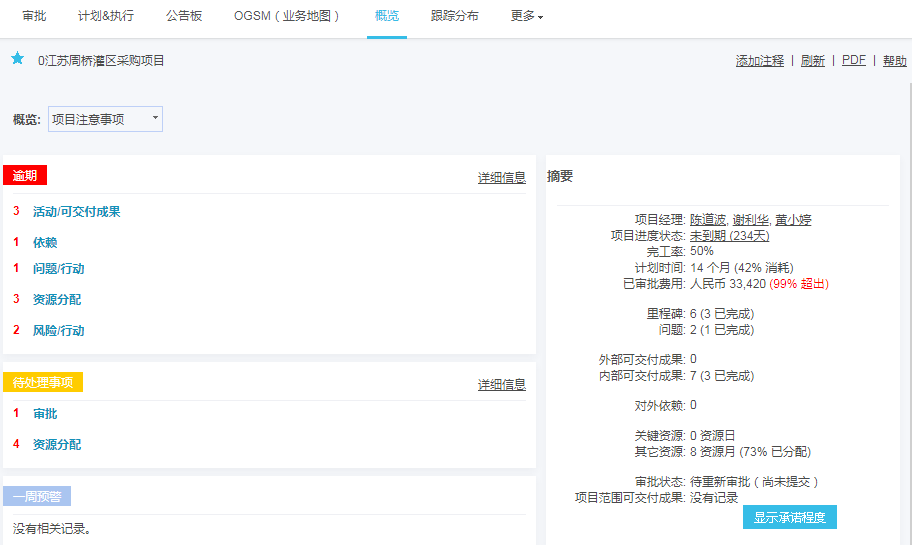Open the 计划&执行 tab
Image resolution: width=912 pixels, height=545 pixels.
(105, 17)
